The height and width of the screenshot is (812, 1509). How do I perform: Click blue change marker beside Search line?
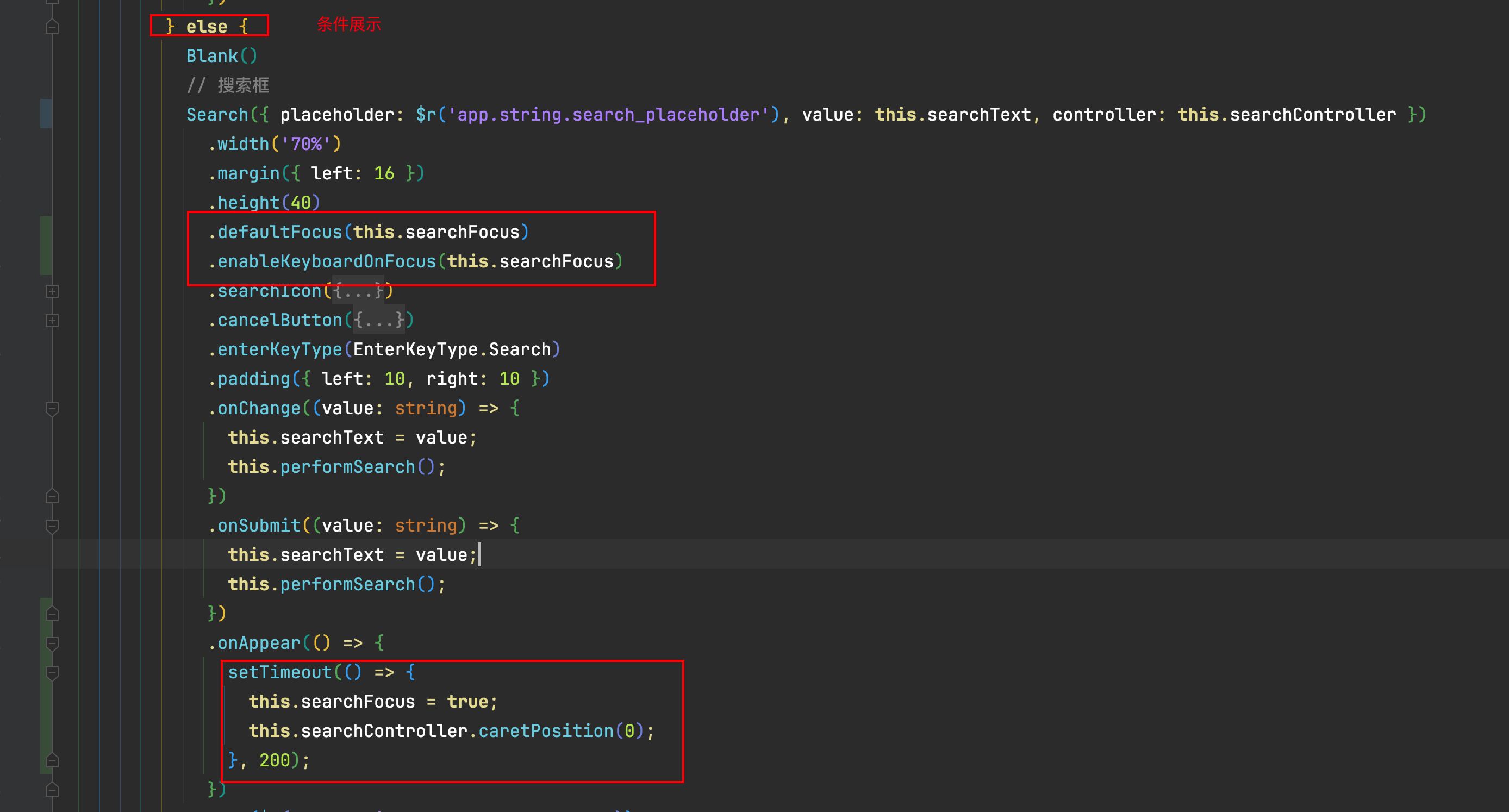46,114
